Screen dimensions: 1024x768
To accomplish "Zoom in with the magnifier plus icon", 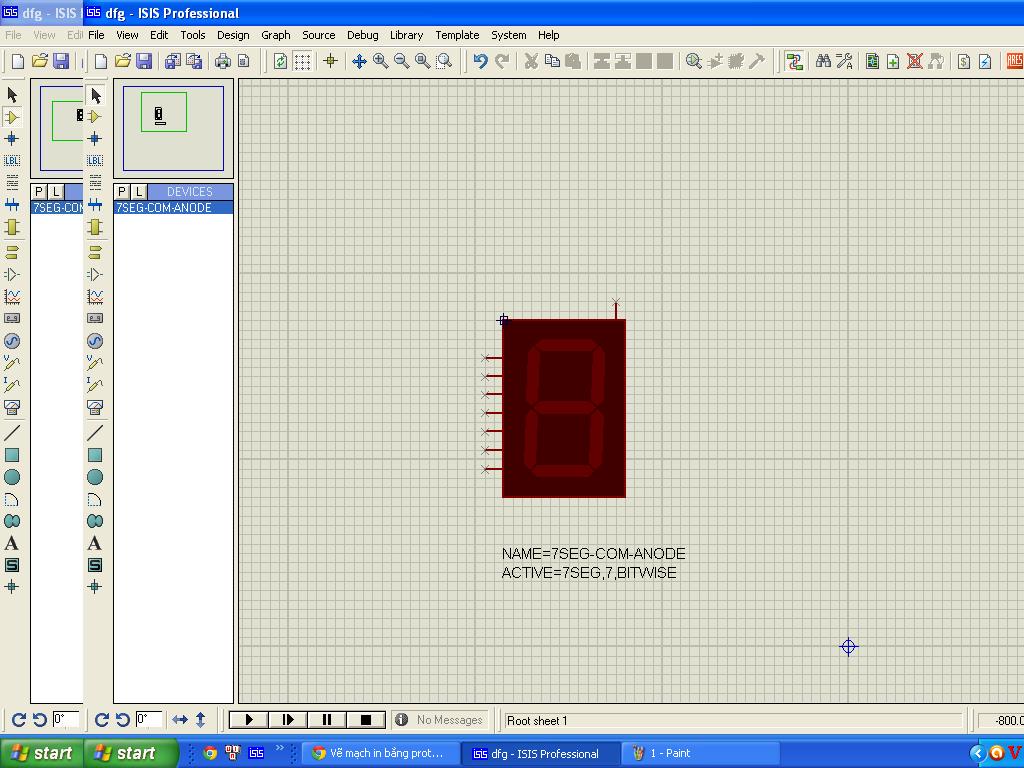I will [x=380, y=61].
